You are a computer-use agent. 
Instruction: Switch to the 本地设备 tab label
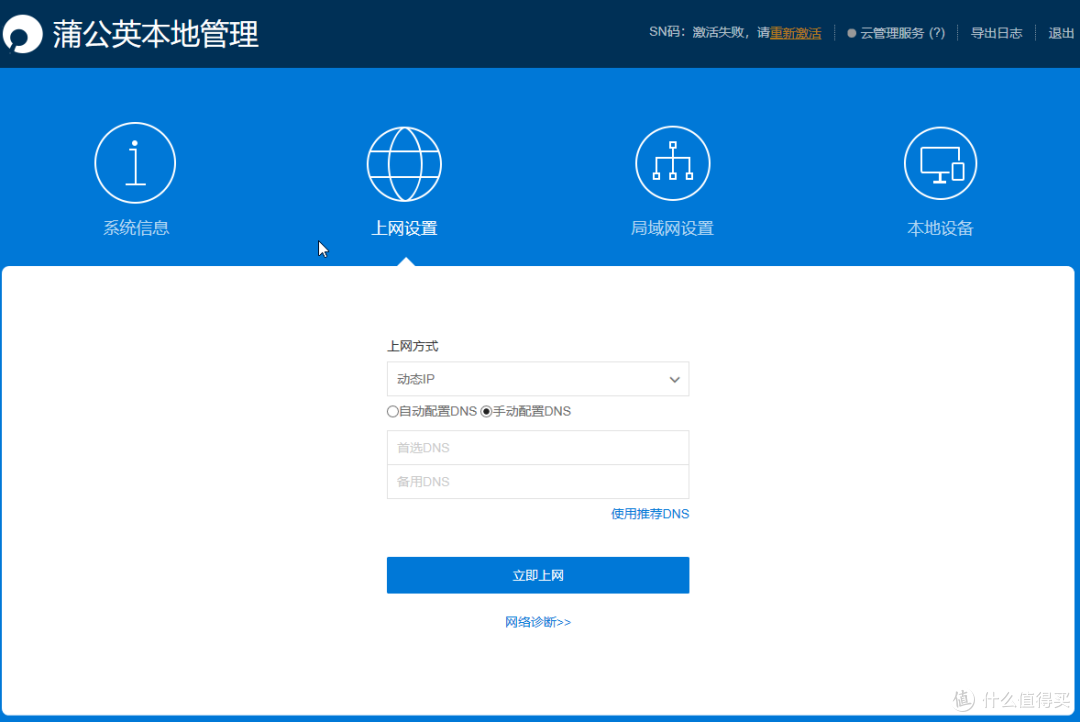940,228
